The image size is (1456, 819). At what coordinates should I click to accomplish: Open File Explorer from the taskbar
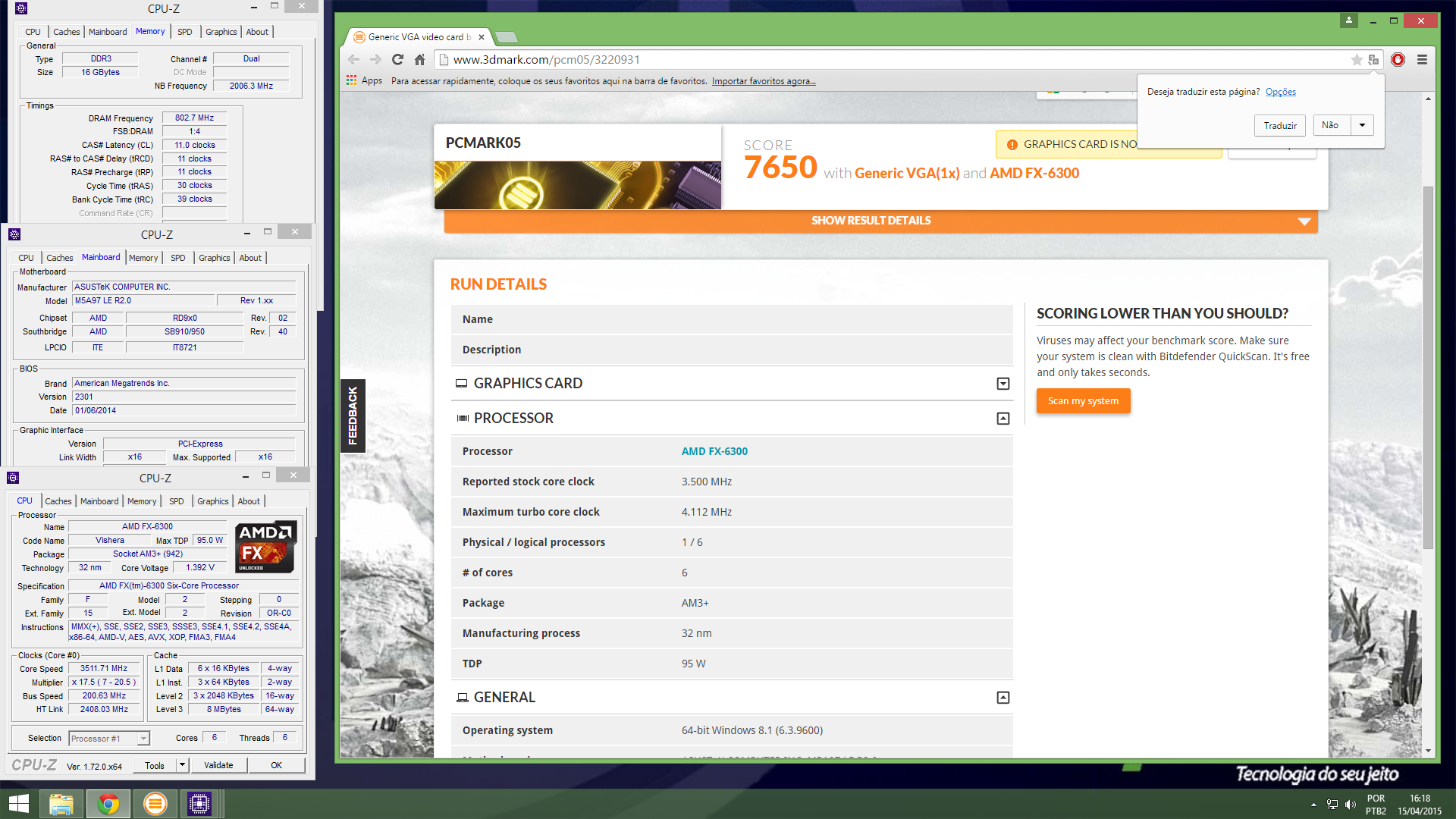[x=61, y=804]
